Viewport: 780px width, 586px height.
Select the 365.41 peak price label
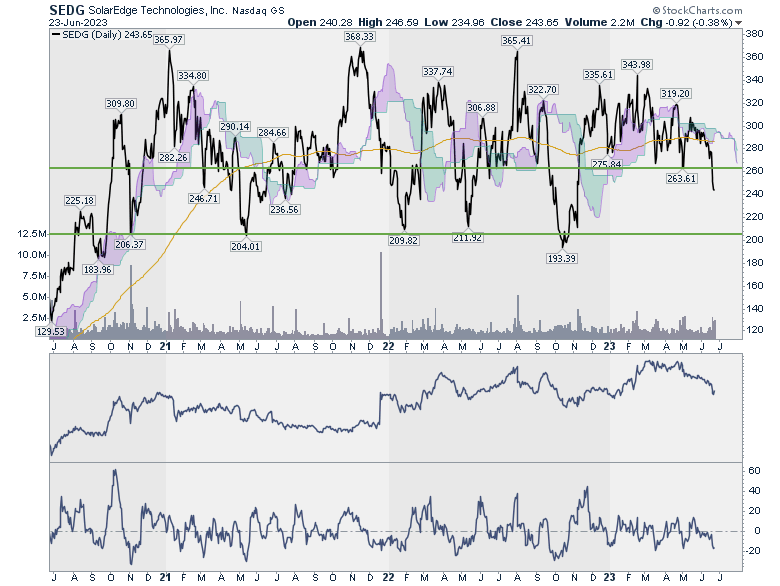click(516, 40)
